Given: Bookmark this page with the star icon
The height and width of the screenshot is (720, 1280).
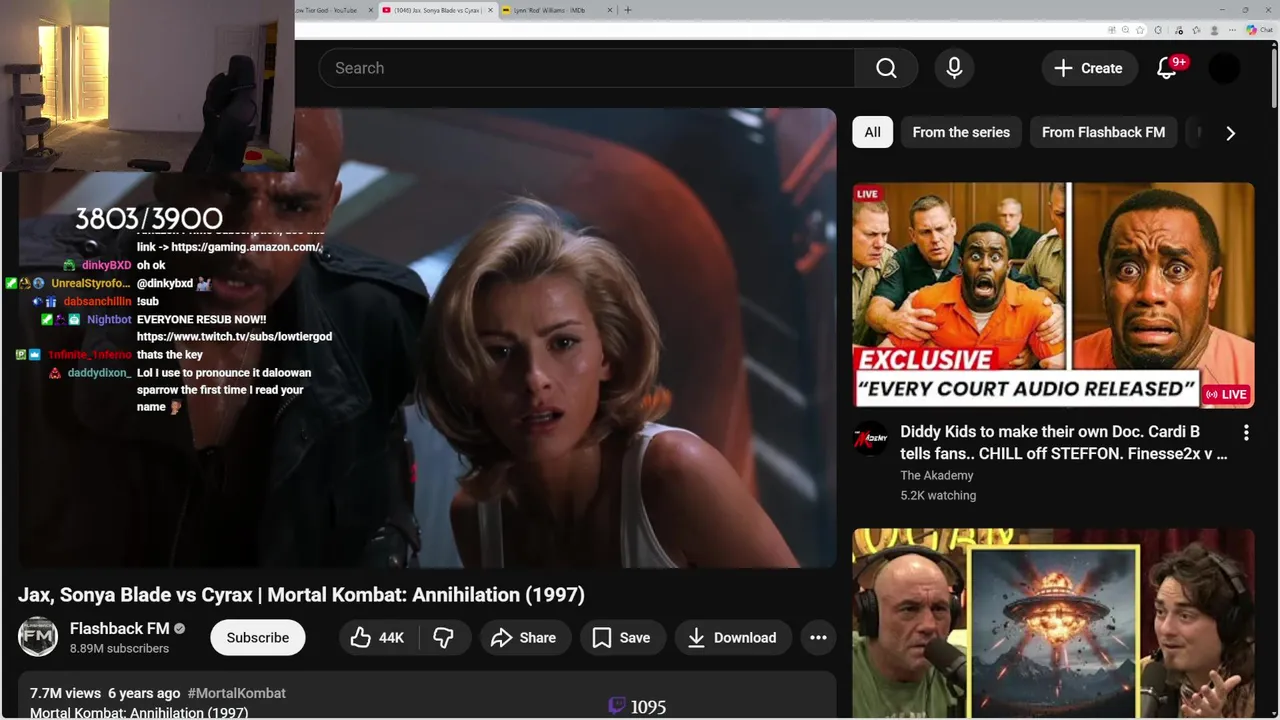Looking at the screenshot, I should pos(1140,30).
